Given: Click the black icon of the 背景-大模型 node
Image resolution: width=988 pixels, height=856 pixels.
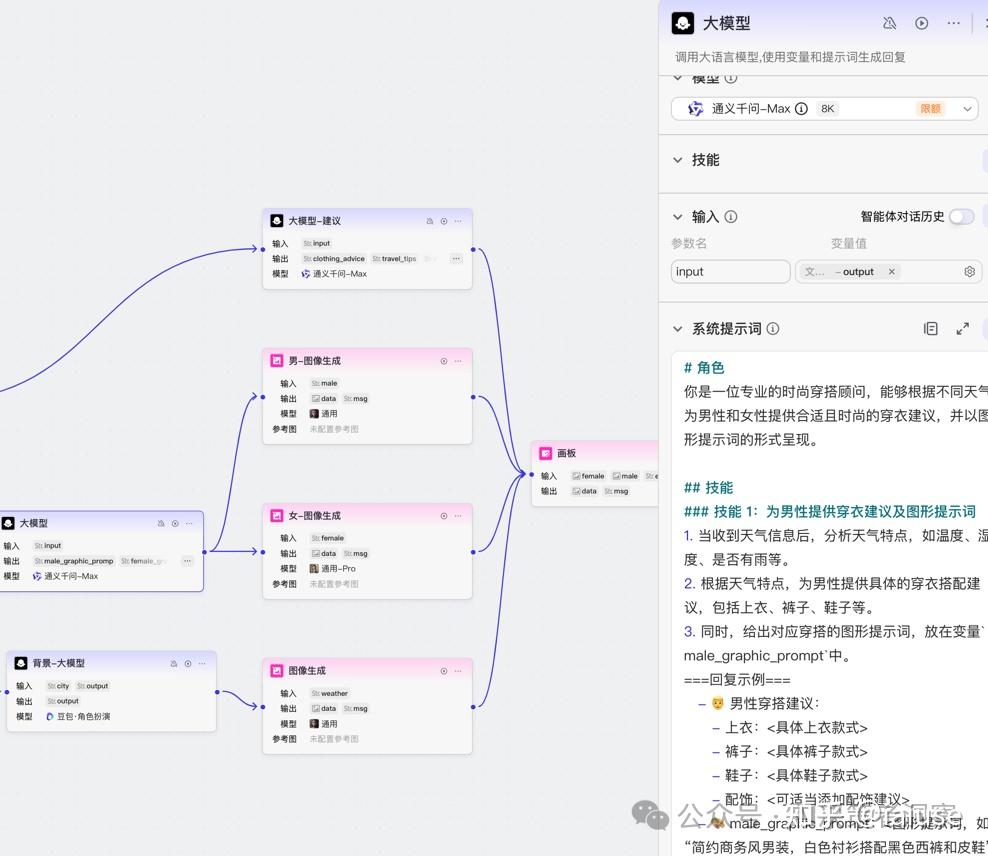Looking at the screenshot, I should pyautogui.click(x=21, y=663).
